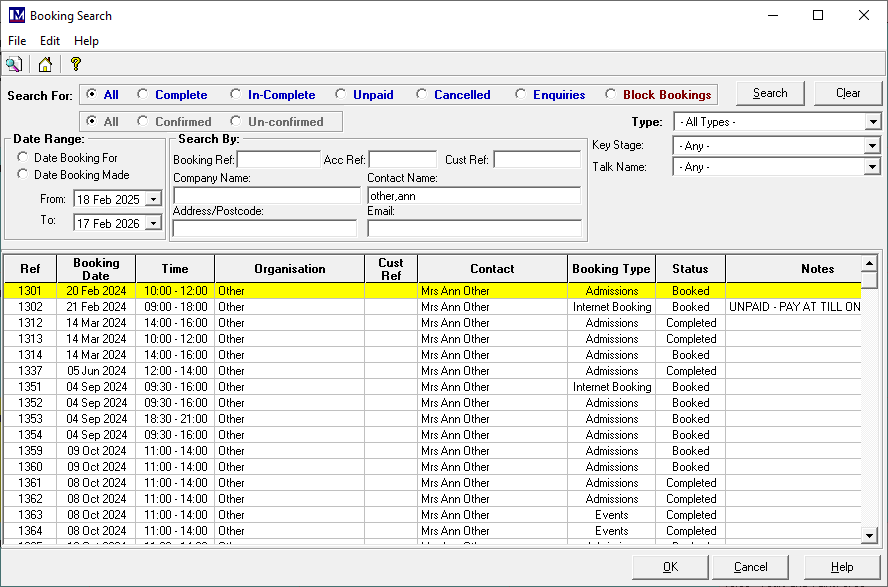The image size is (888, 587).
Task: Click the home toolbar icon
Action: pos(45,65)
